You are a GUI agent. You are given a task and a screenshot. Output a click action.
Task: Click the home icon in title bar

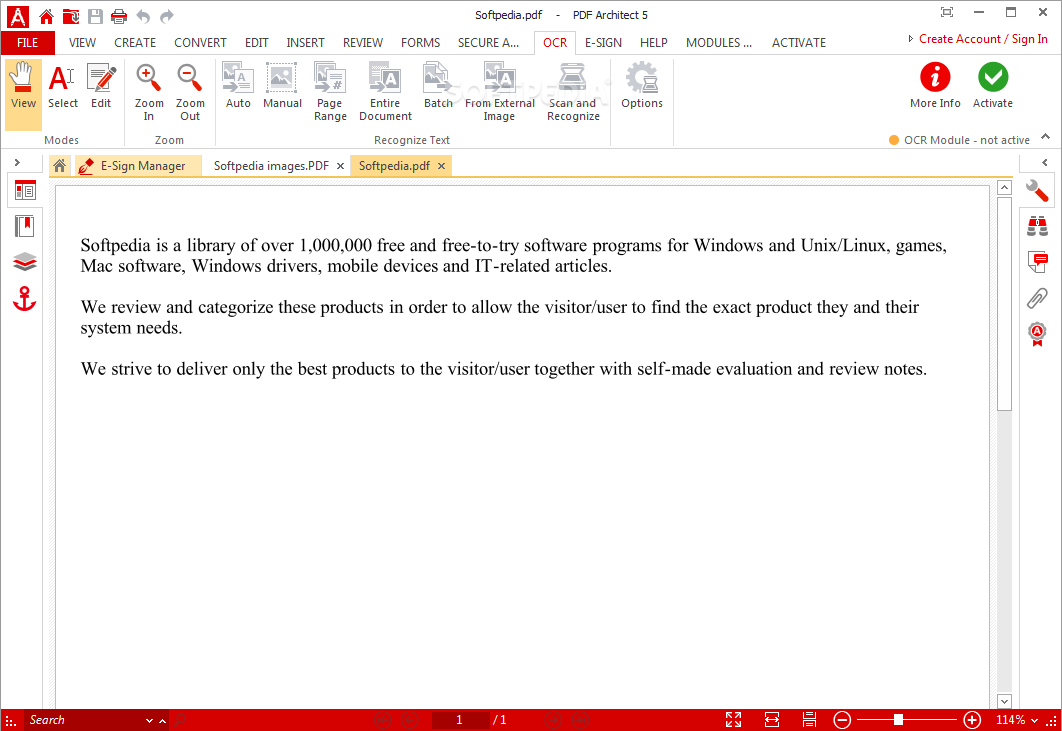click(x=46, y=16)
